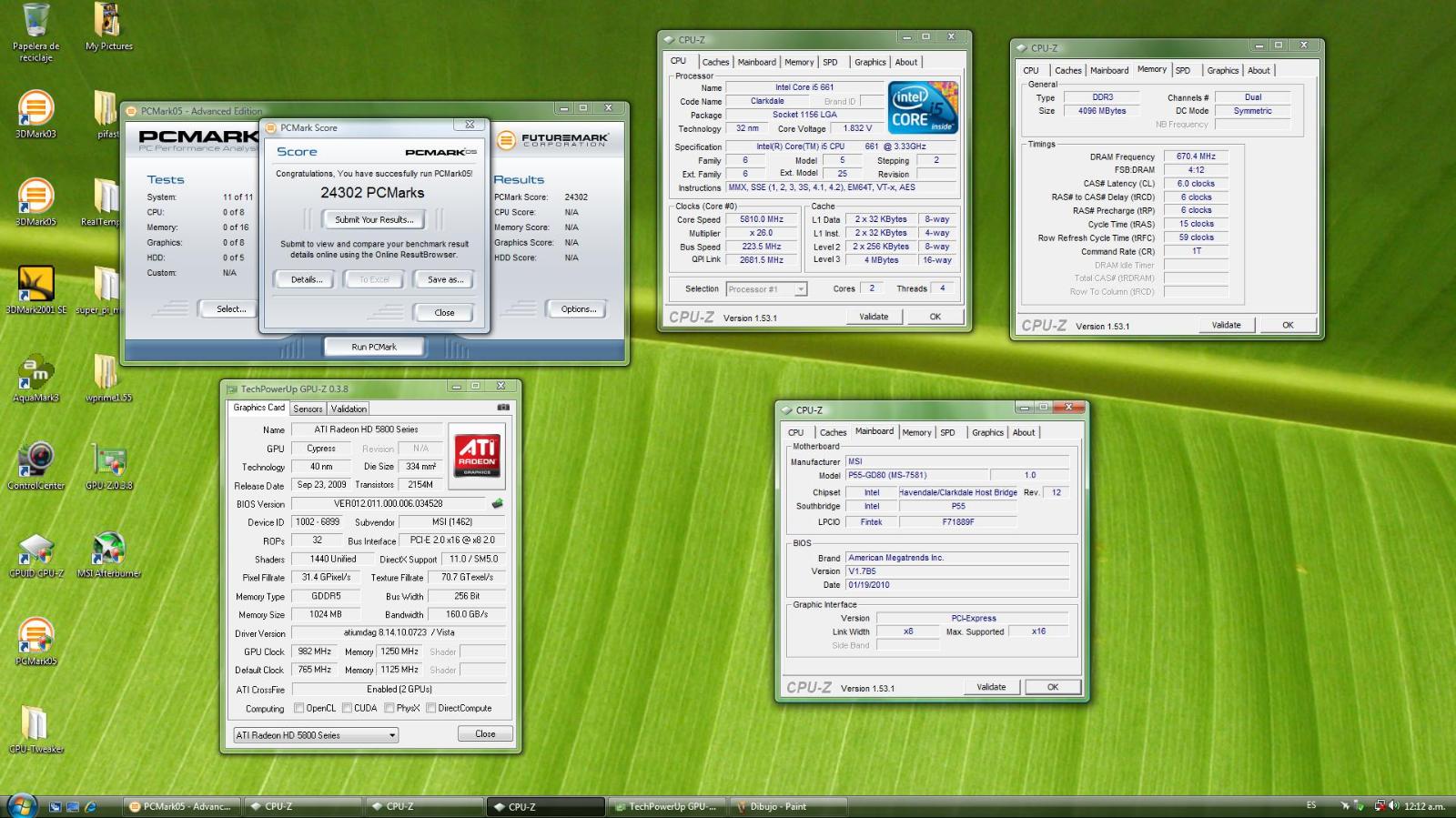This screenshot has height=818, width=1456.
Task: Click the GPU Clock 982 MHz field
Action: [x=315, y=651]
